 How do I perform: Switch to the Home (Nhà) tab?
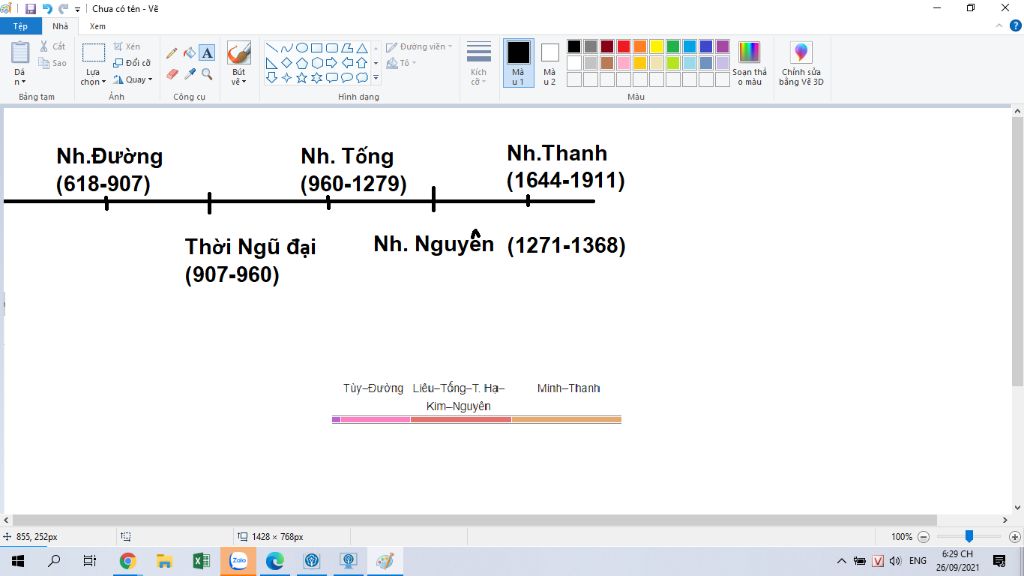pos(60,26)
